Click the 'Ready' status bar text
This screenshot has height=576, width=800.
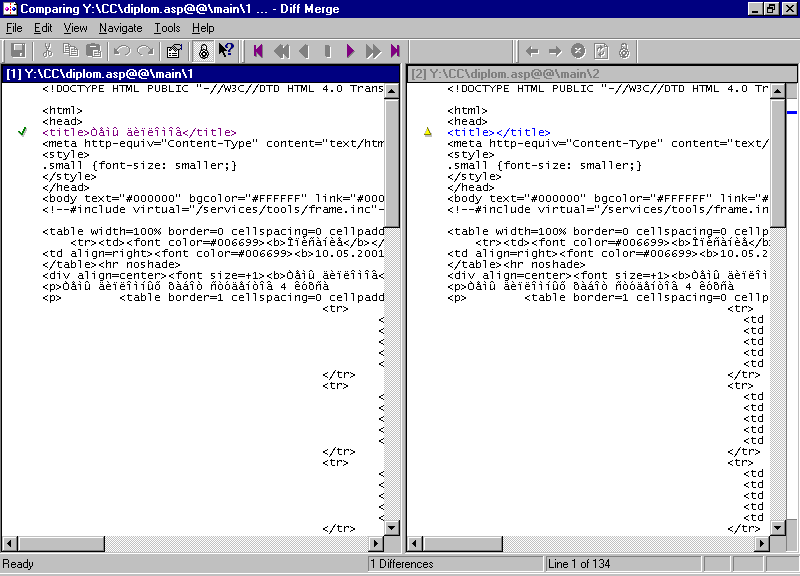(18, 564)
